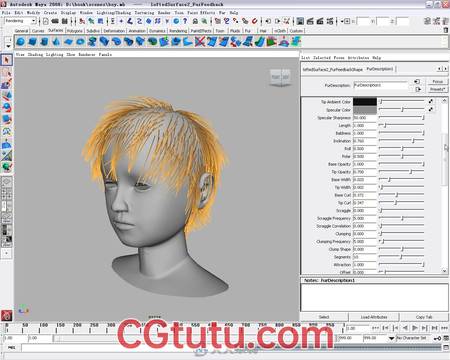Play the animation forward
Image resolution: width=450 pixels, height=360 pixels.
pyautogui.click(x=415, y=328)
